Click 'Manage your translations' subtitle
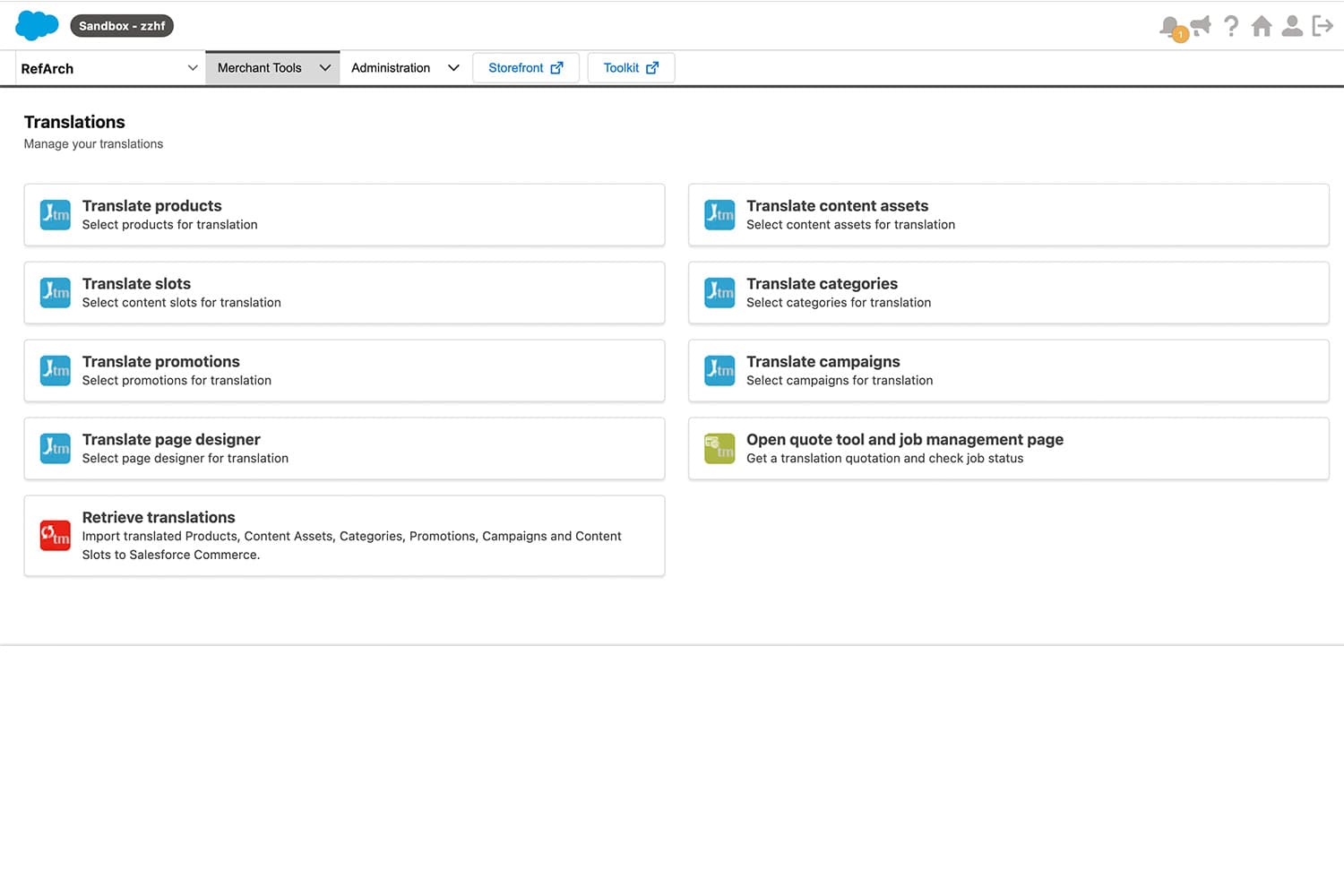The width and height of the screenshot is (1344, 896). click(x=93, y=144)
